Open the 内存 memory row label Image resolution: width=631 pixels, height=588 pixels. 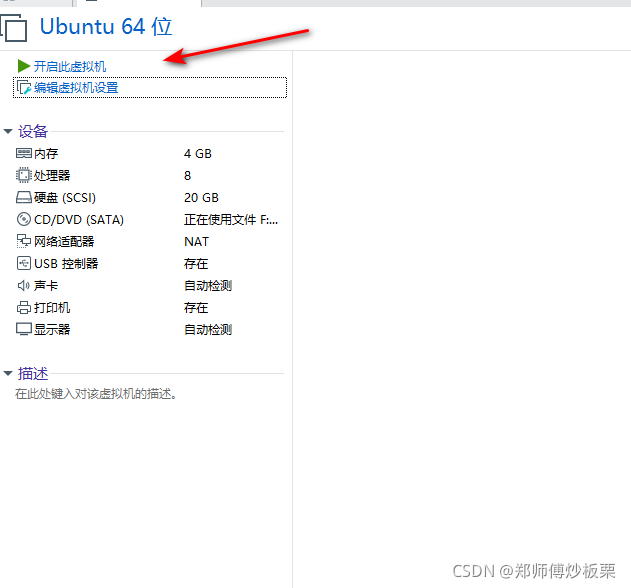point(46,154)
